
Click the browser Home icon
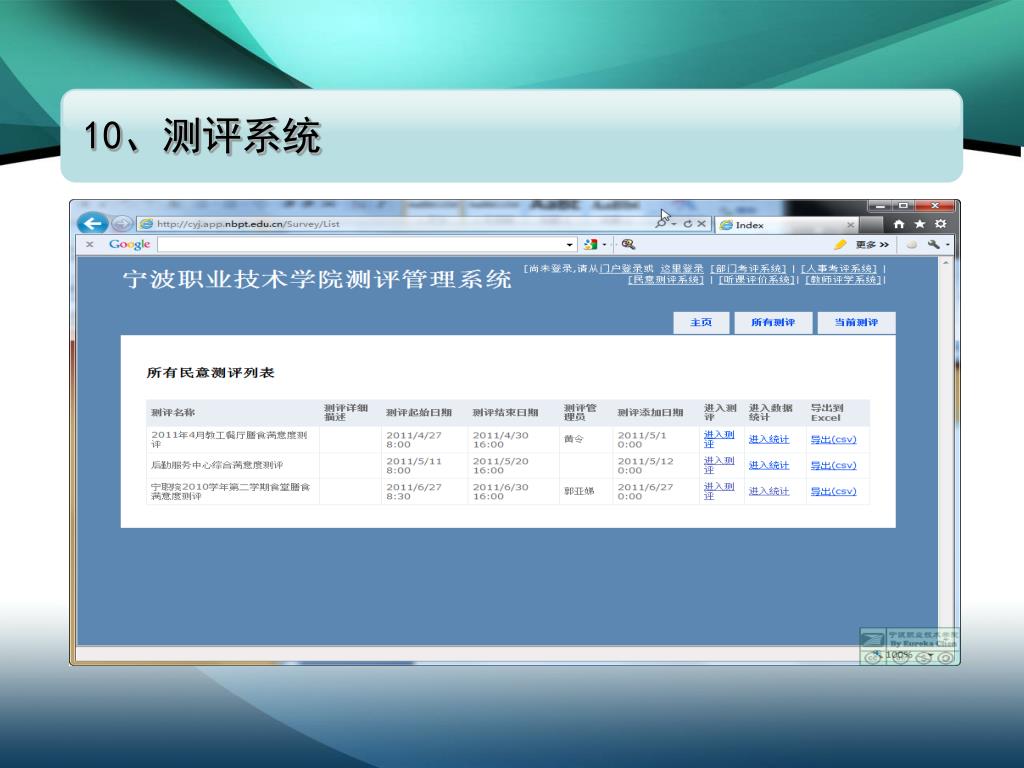coord(899,225)
